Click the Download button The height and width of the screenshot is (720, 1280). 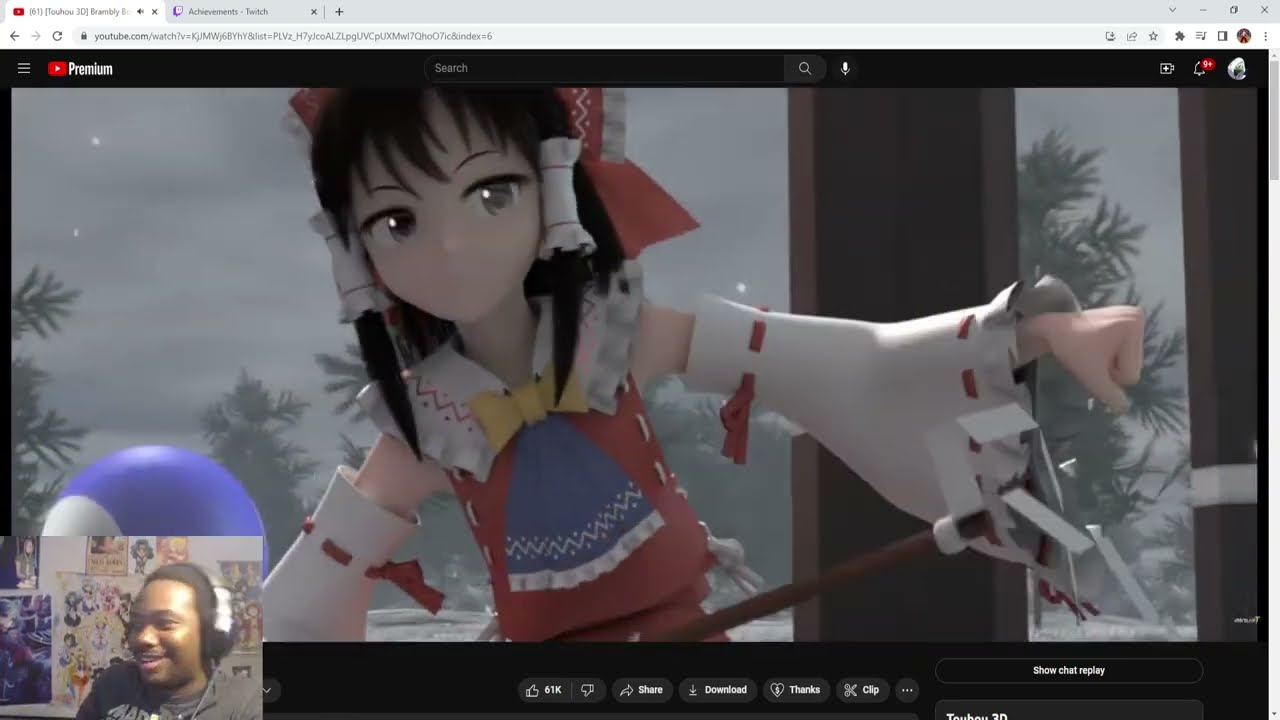[717, 690]
